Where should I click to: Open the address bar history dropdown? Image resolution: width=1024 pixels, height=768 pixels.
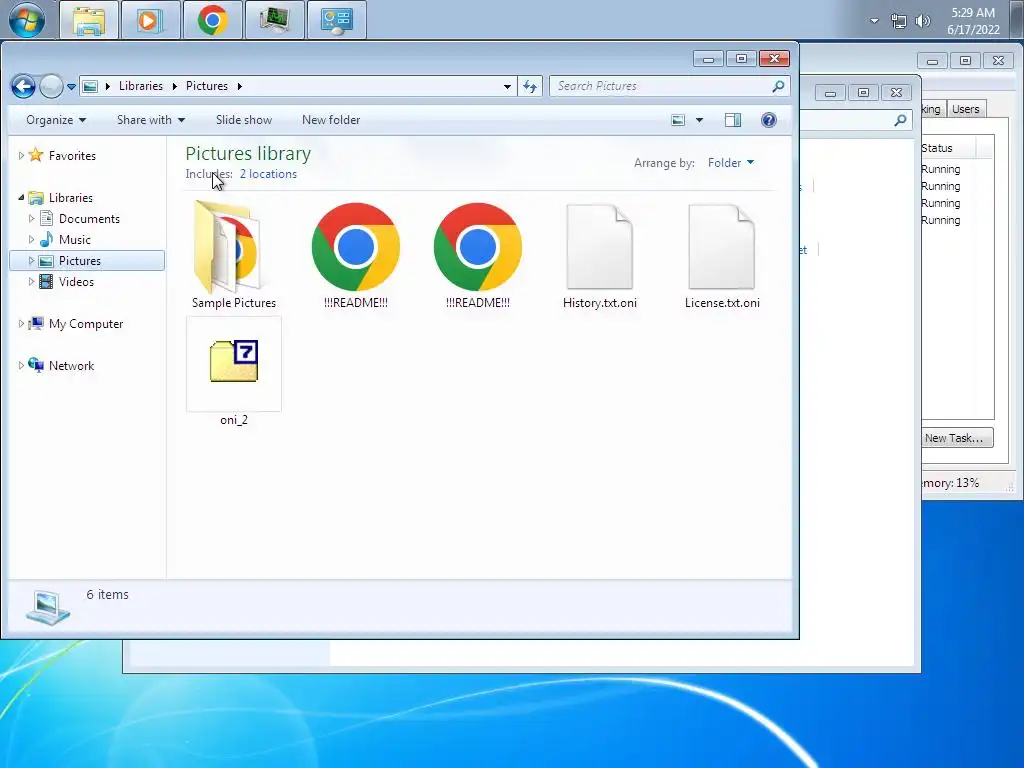point(507,86)
